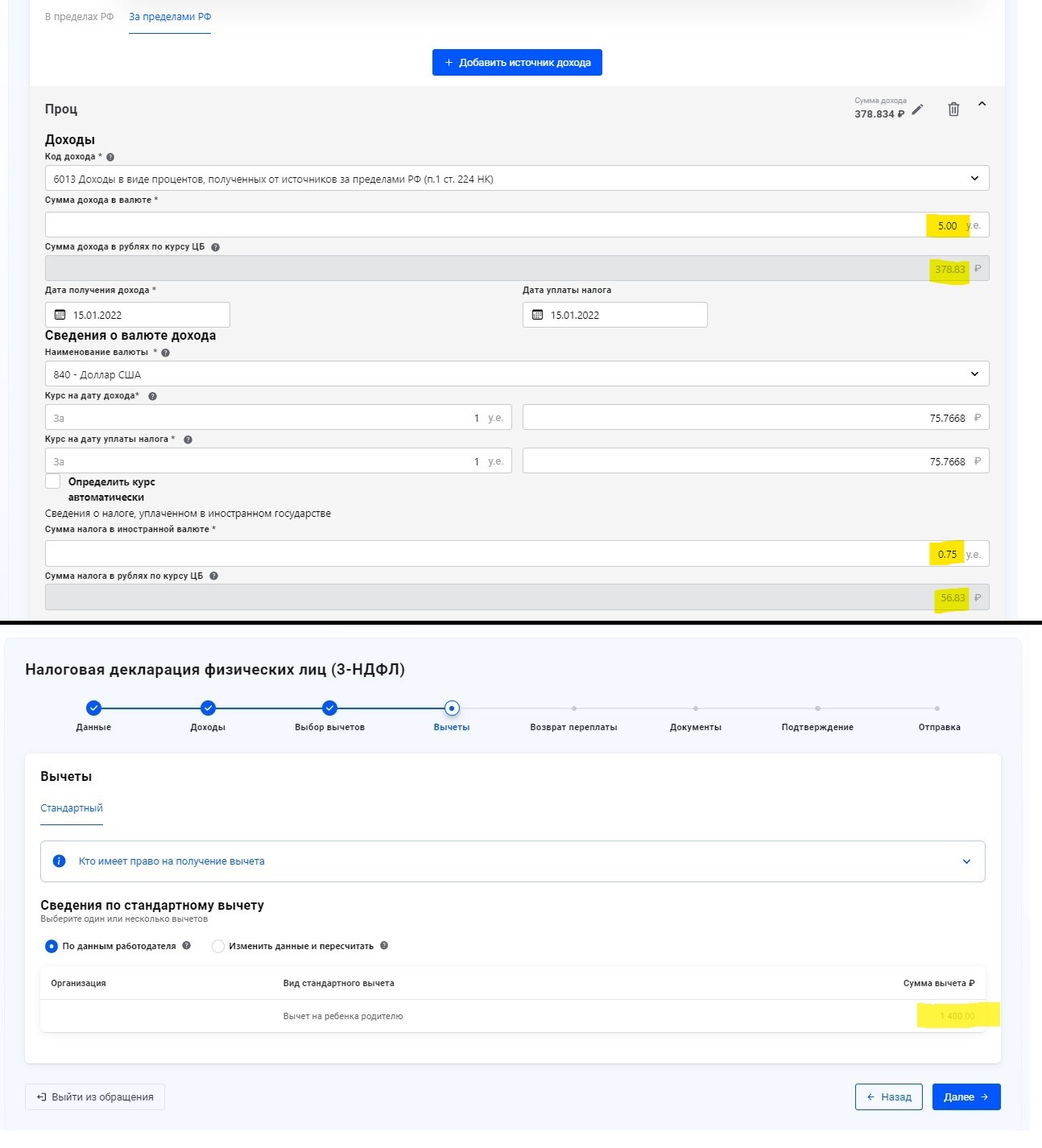Viewport: 1042px width, 1148px height.
Task: Select По данным работодателя radio option
Action: pos(52,946)
